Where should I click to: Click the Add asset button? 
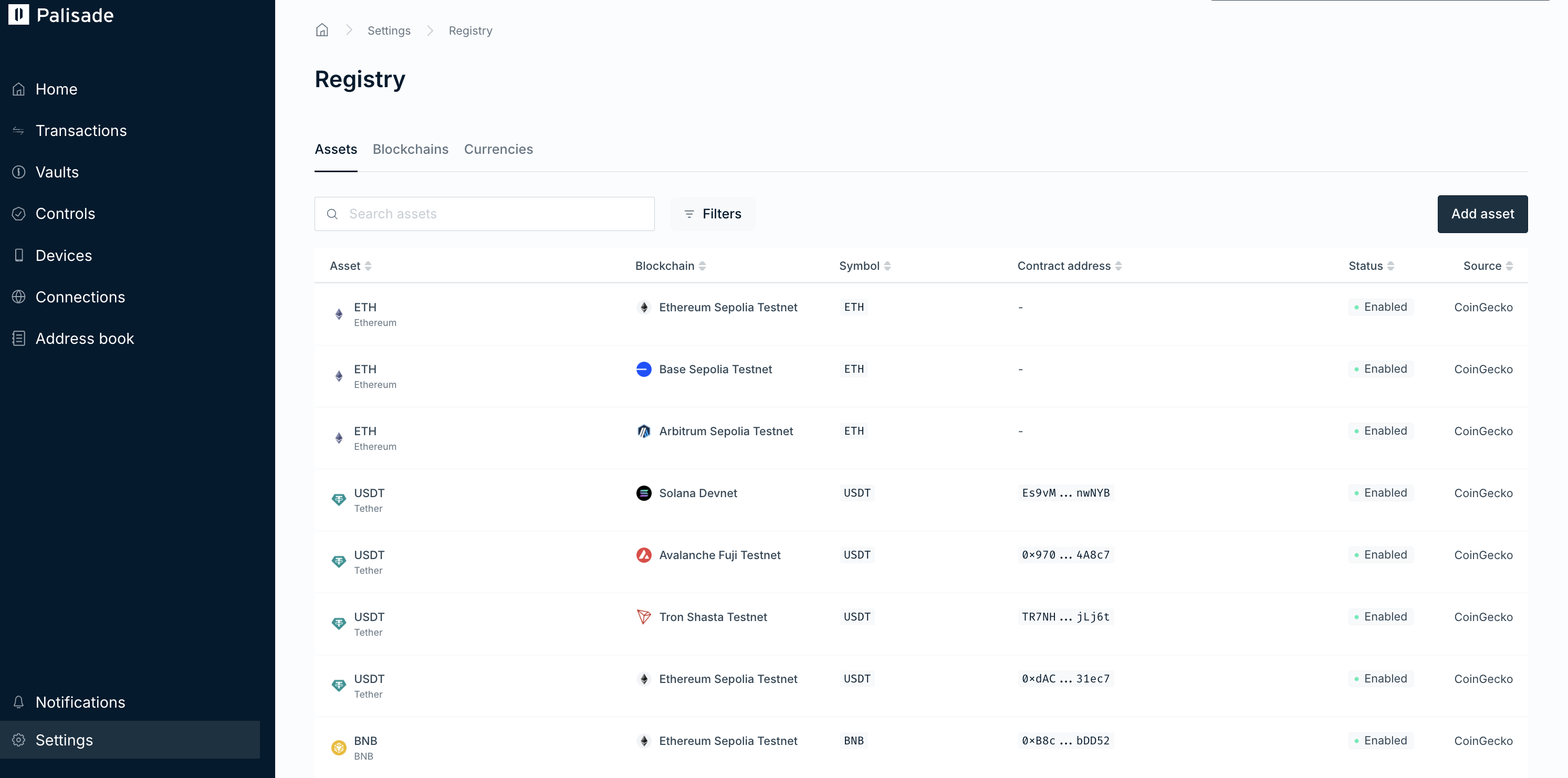1482,214
